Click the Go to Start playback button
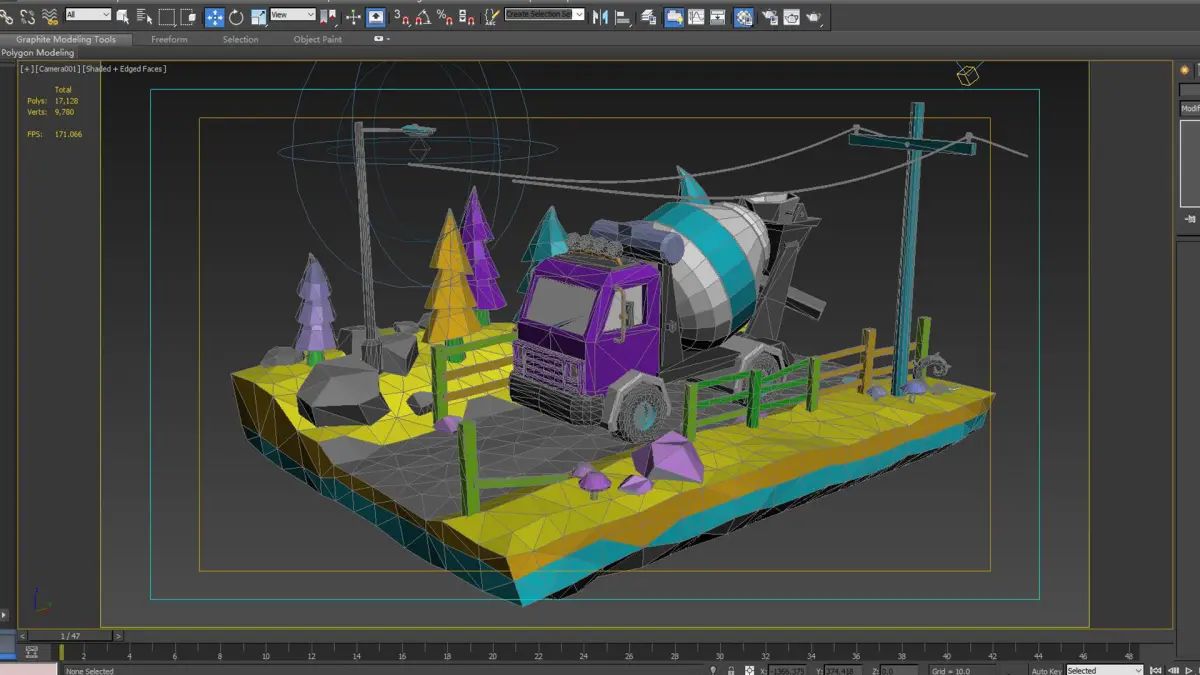The width and height of the screenshot is (1200, 675). 1155,671
